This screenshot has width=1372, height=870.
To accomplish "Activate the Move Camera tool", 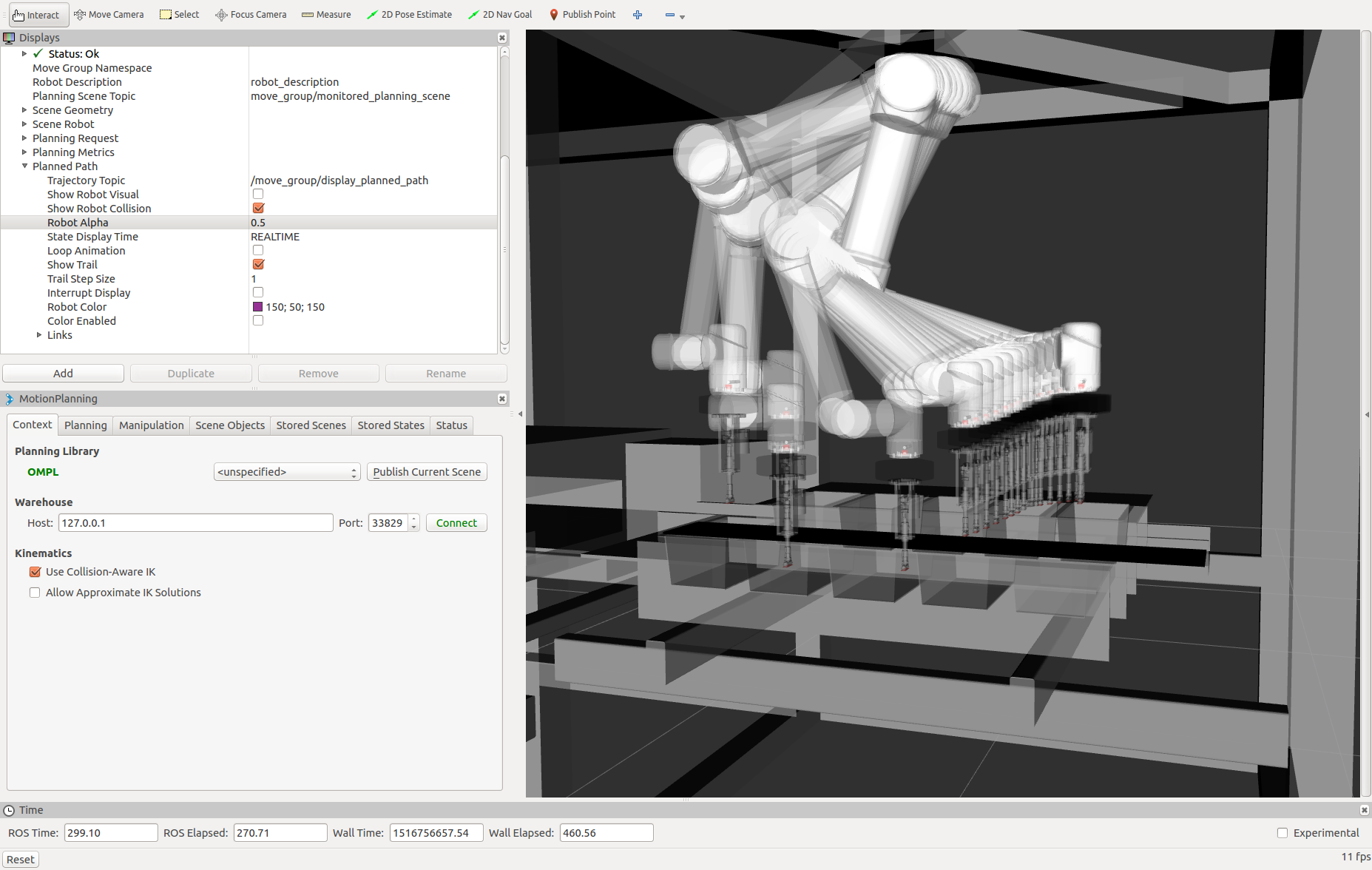I will pyautogui.click(x=109, y=14).
